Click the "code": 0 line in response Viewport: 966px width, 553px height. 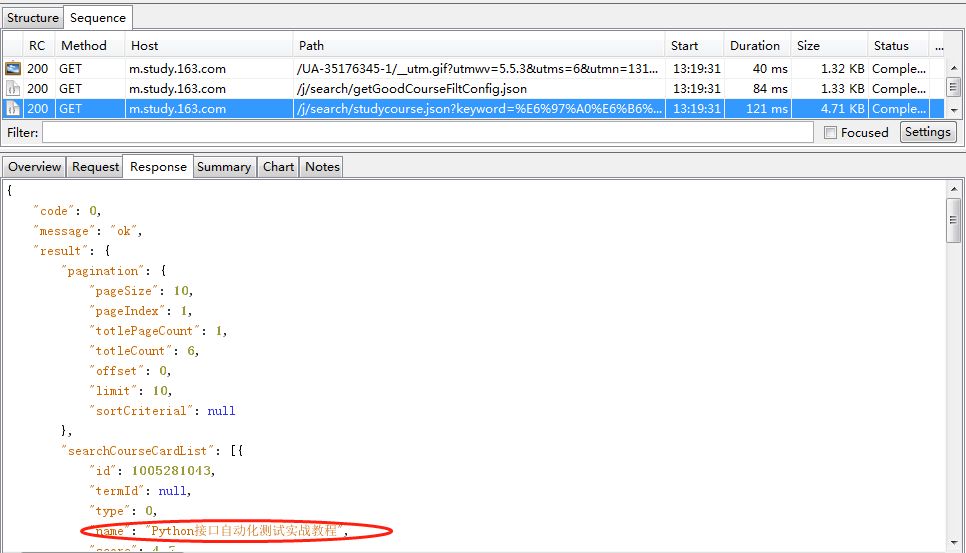pos(67,211)
